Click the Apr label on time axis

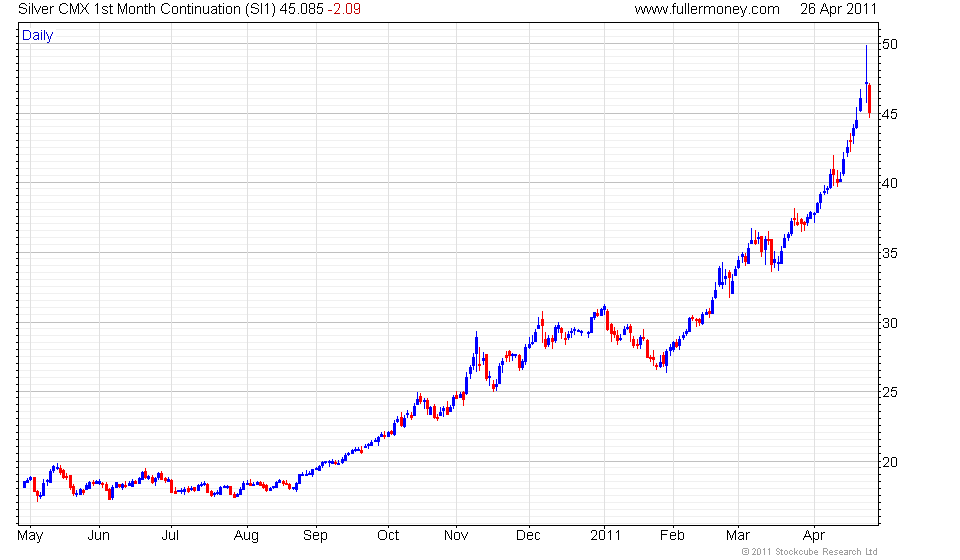814,536
